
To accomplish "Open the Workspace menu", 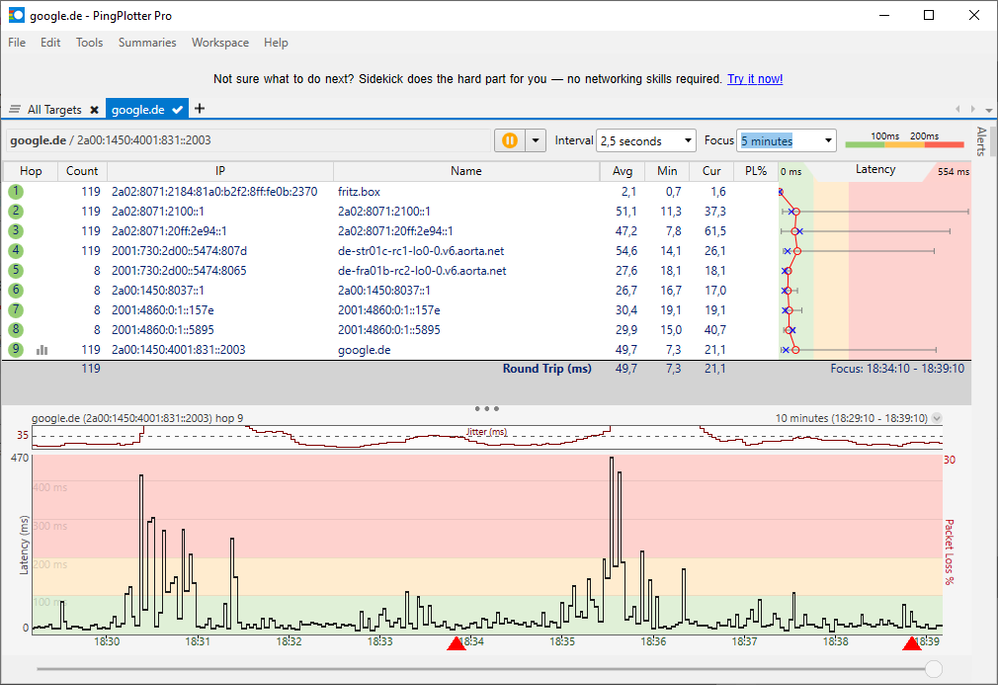I will [220, 43].
